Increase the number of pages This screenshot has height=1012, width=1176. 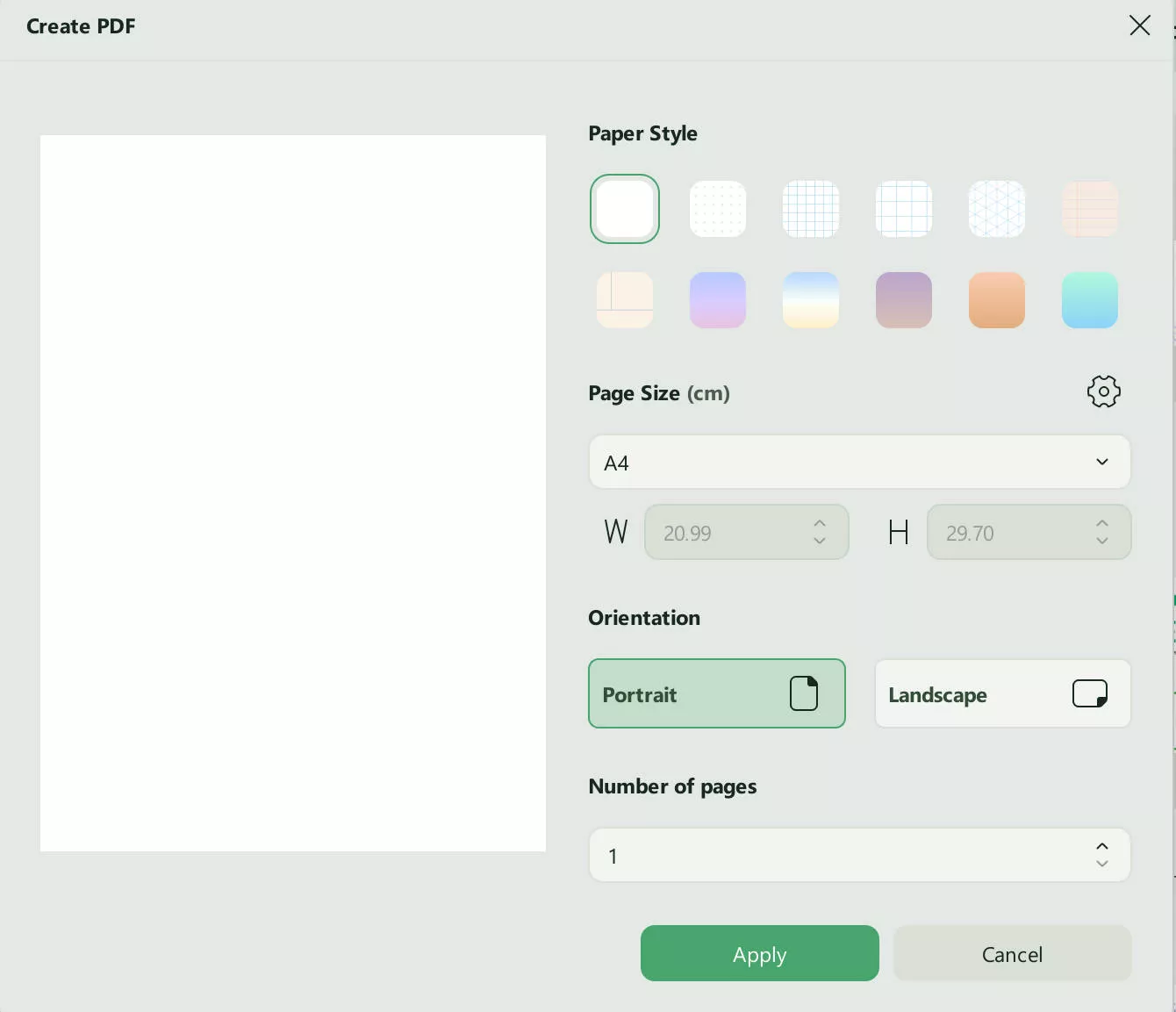coord(1101,845)
